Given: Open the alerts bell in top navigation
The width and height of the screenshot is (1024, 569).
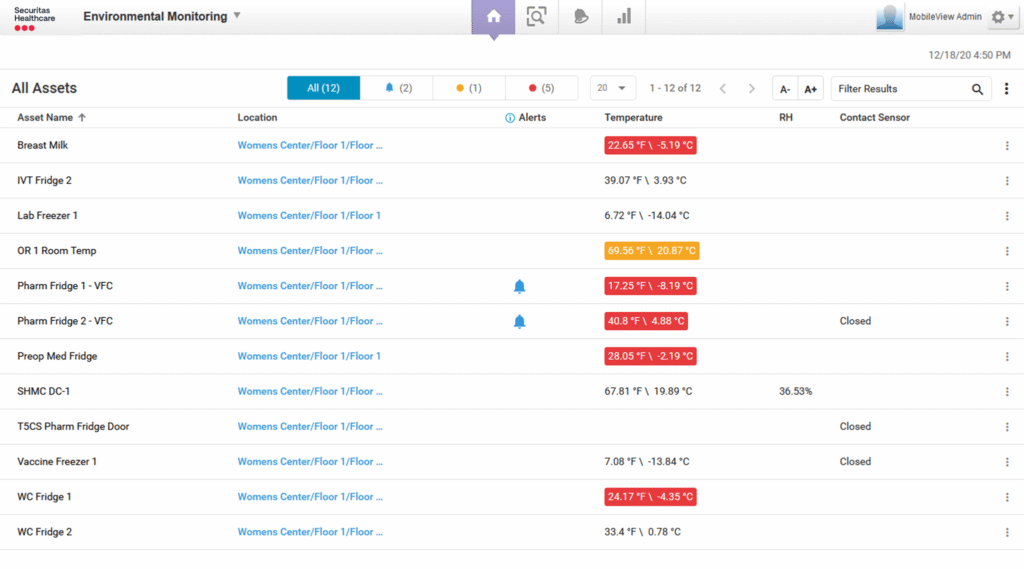Looking at the screenshot, I should [581, 17].
